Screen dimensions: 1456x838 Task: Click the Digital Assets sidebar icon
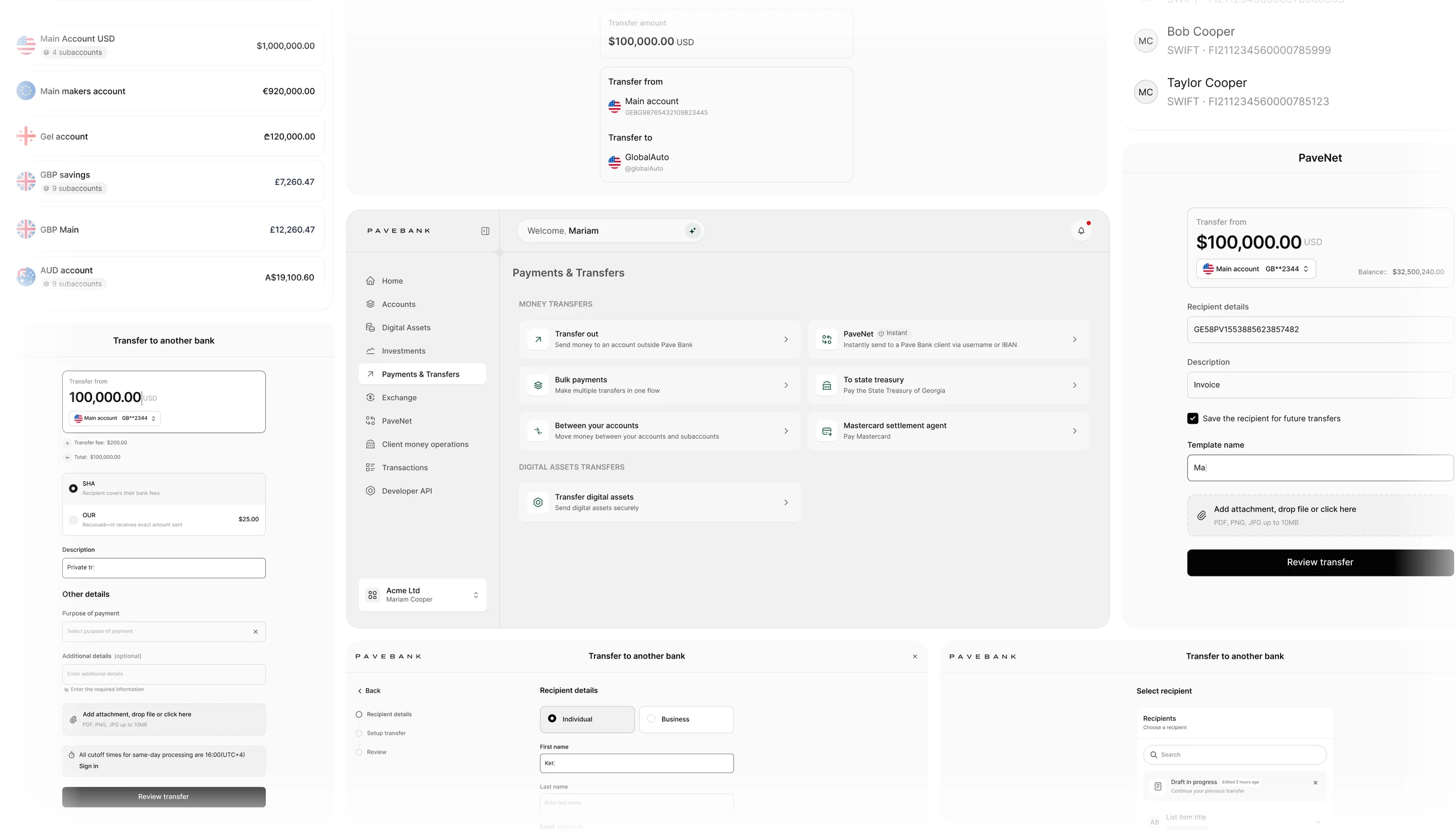(371, 327)
